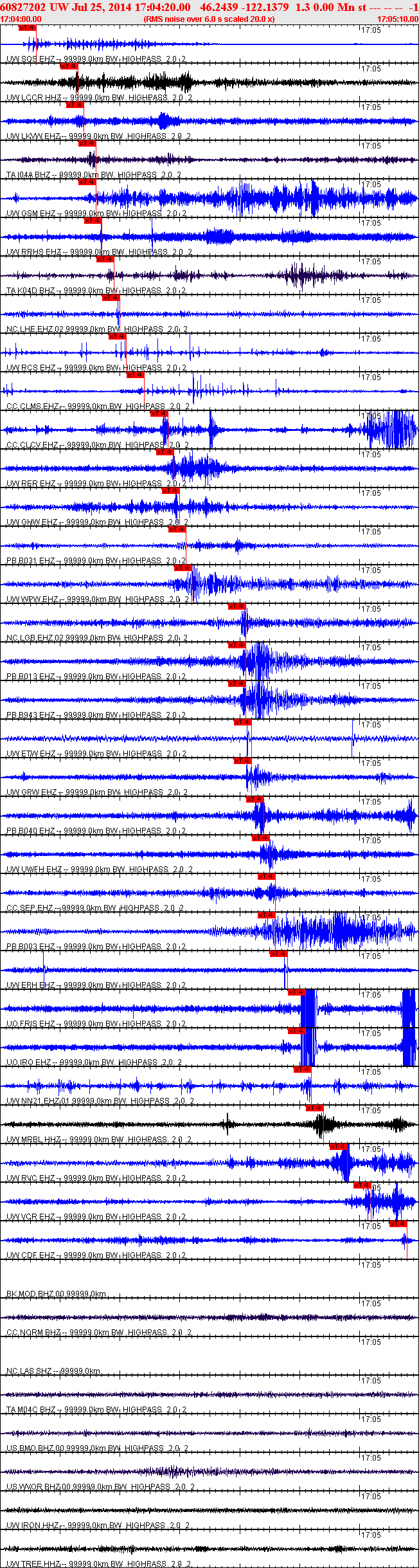Click the red pick marker on UO FRIS trace
419x1568 pixels.
pyautogui.click(x=296, y=992)
